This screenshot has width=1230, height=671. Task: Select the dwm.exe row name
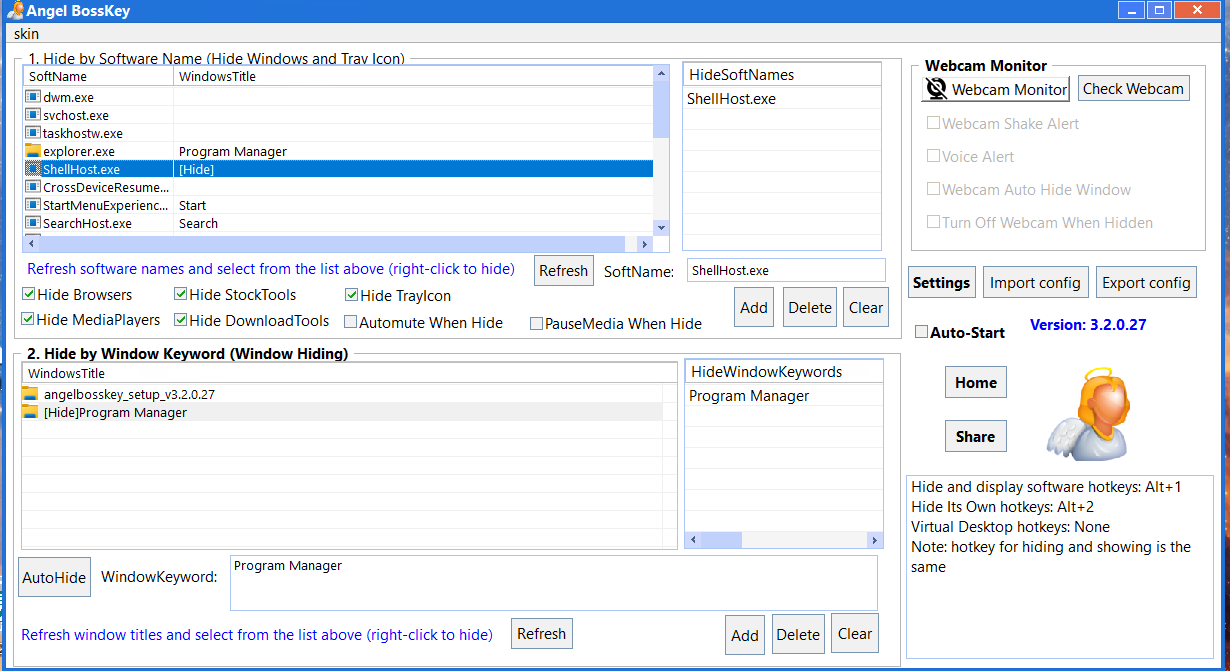(68, 97)
